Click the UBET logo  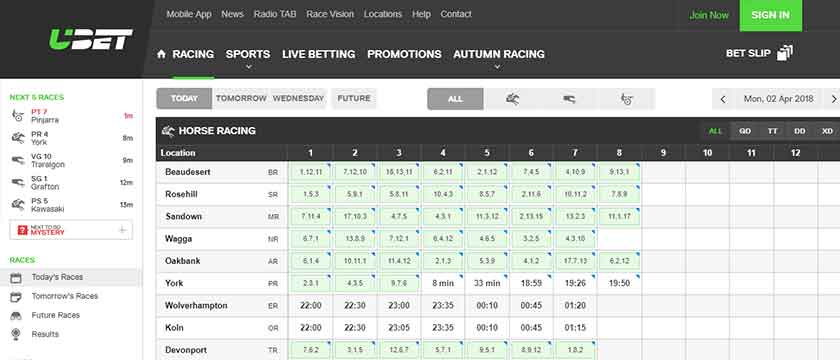click(x=91, y=39)
